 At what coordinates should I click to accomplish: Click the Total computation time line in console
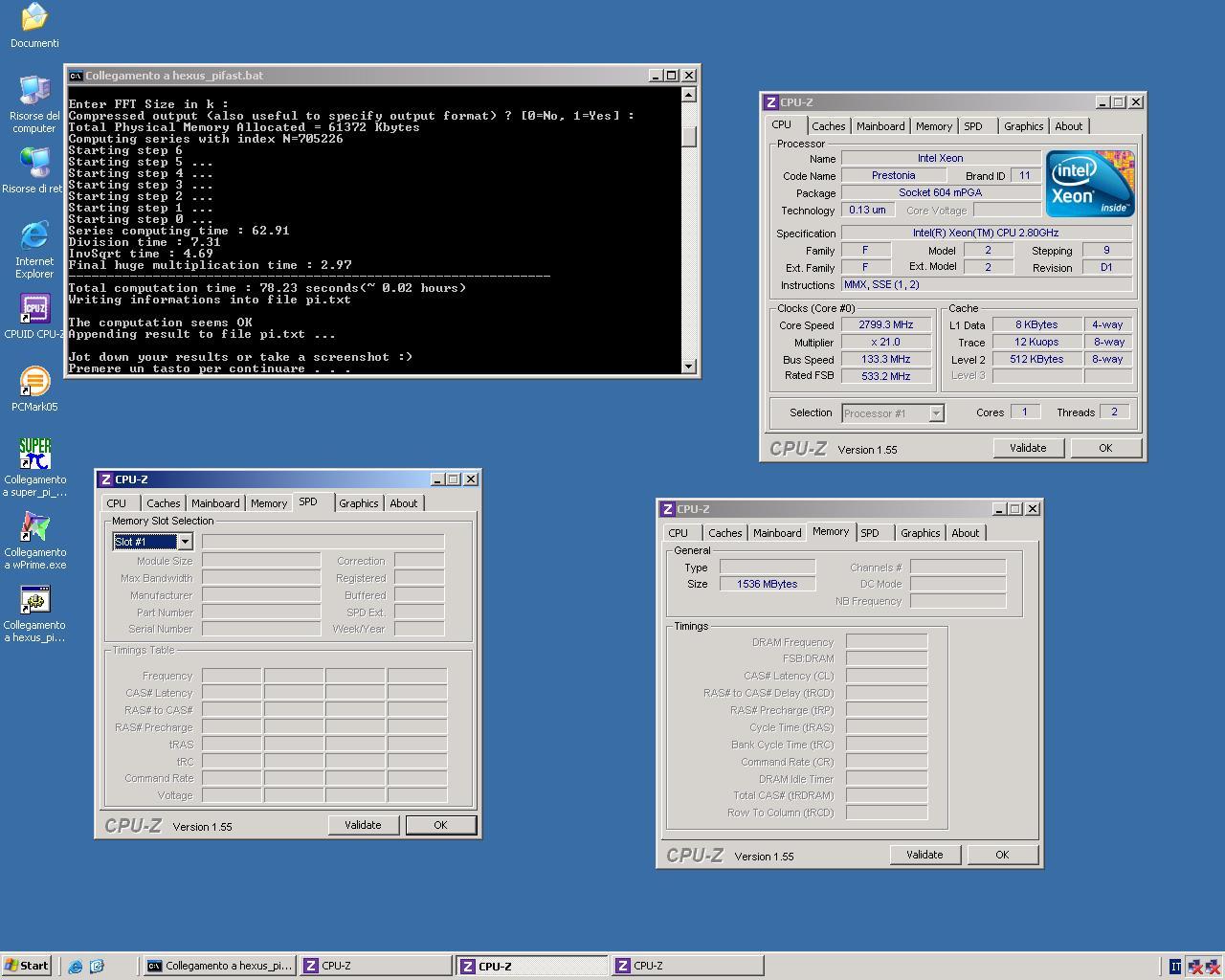point(267,288)
